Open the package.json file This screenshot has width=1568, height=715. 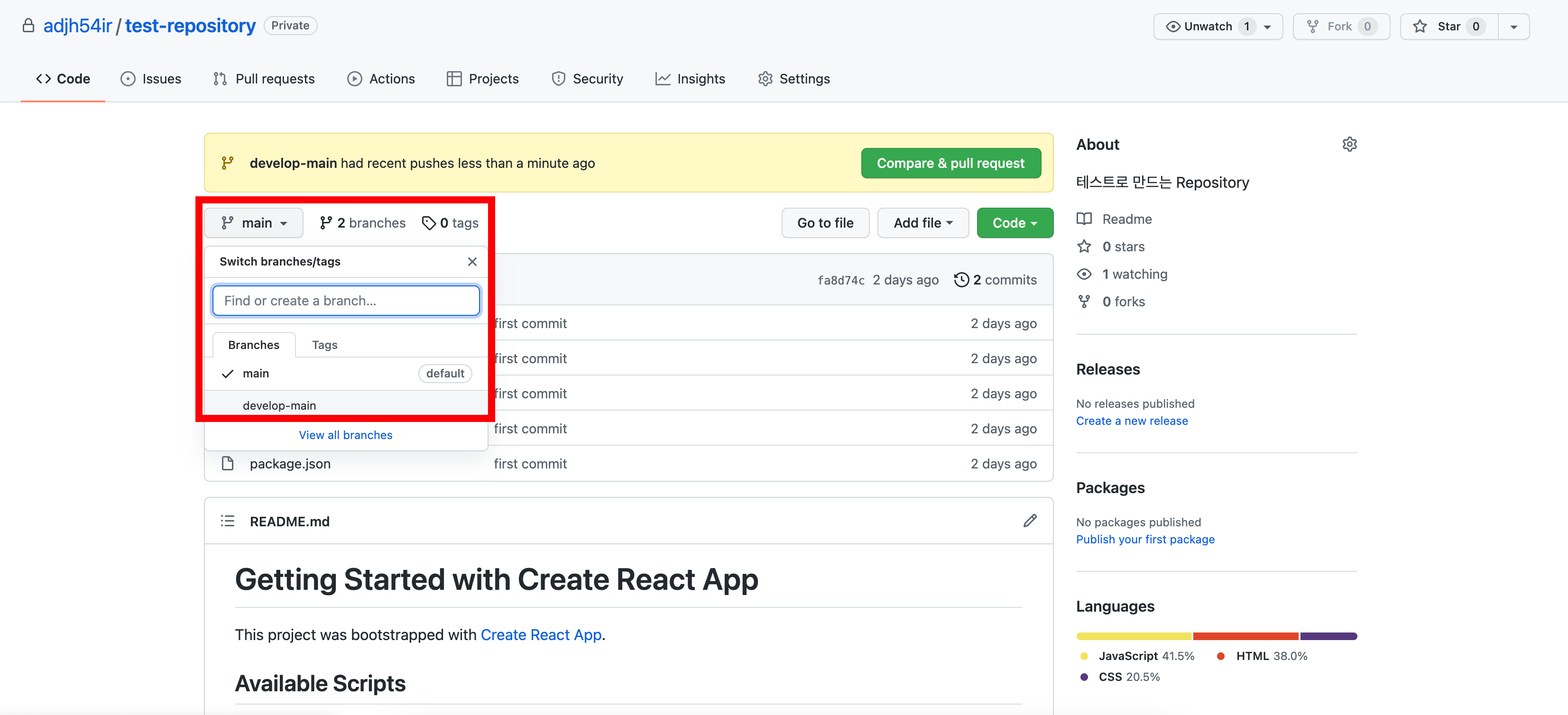[290, 464]
